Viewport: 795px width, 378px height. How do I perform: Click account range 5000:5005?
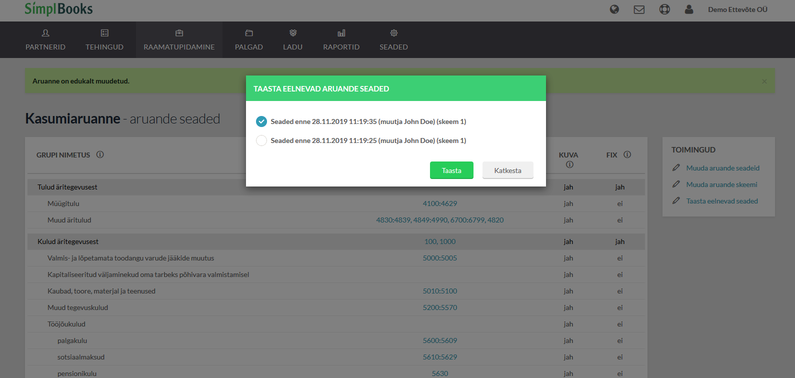pyautogui.click(x=440, y=258)
